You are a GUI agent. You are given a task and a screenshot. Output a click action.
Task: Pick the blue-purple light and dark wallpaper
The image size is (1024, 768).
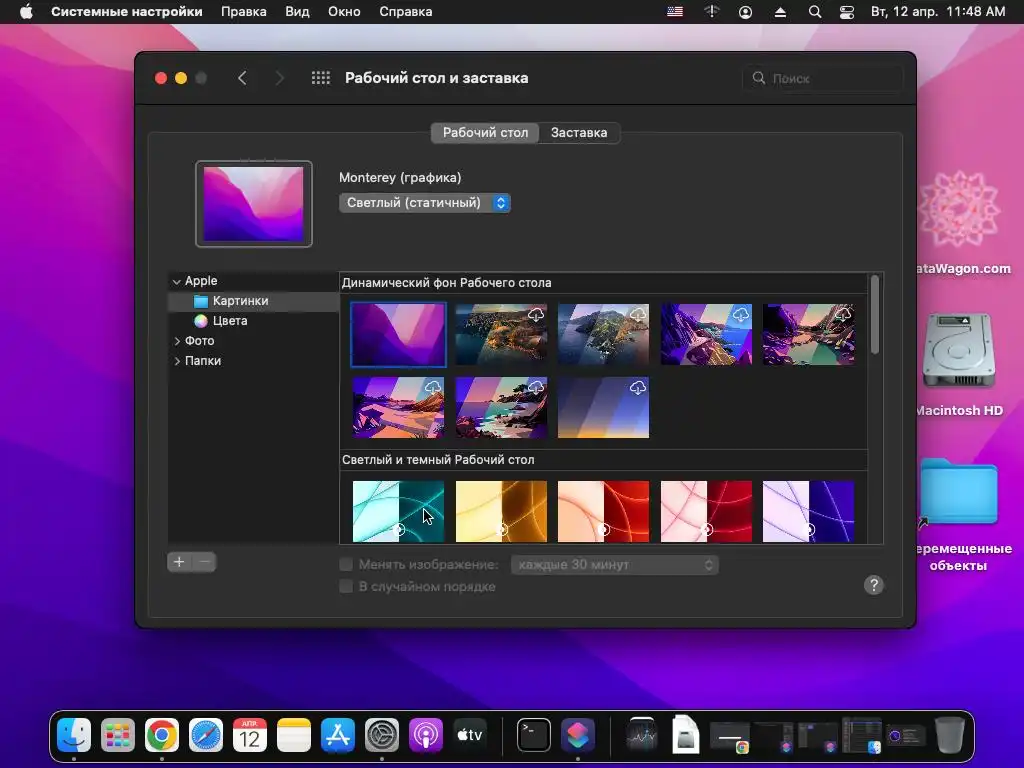tap(808, 511)
